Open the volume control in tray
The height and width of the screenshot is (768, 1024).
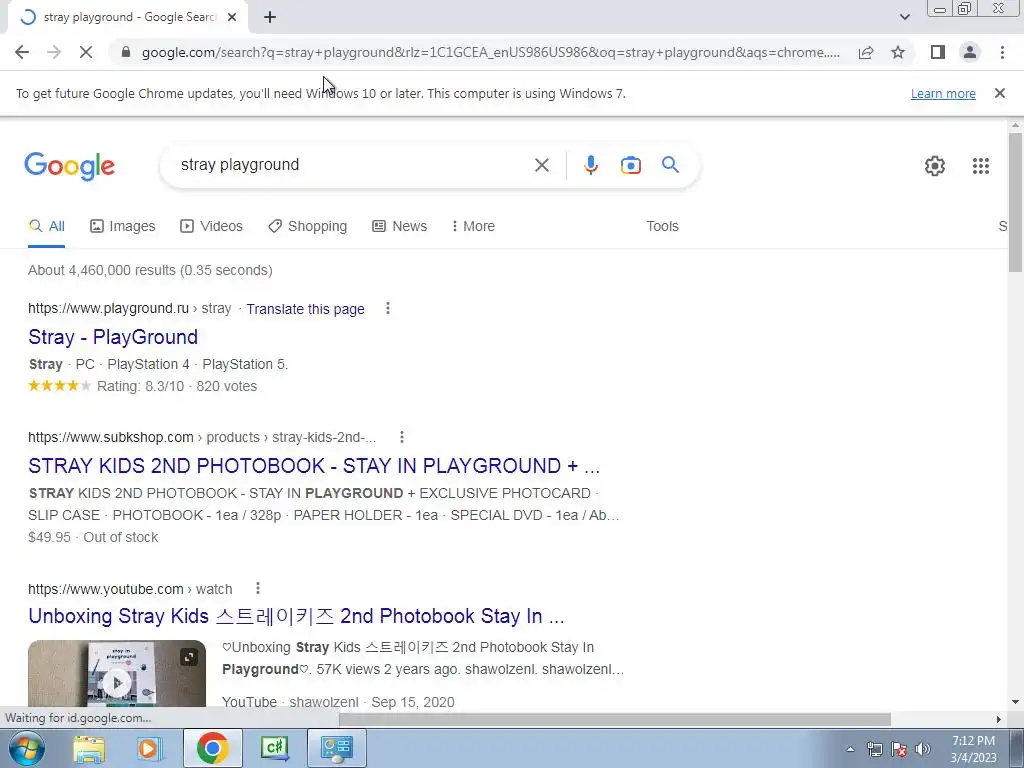click(923, 749)
